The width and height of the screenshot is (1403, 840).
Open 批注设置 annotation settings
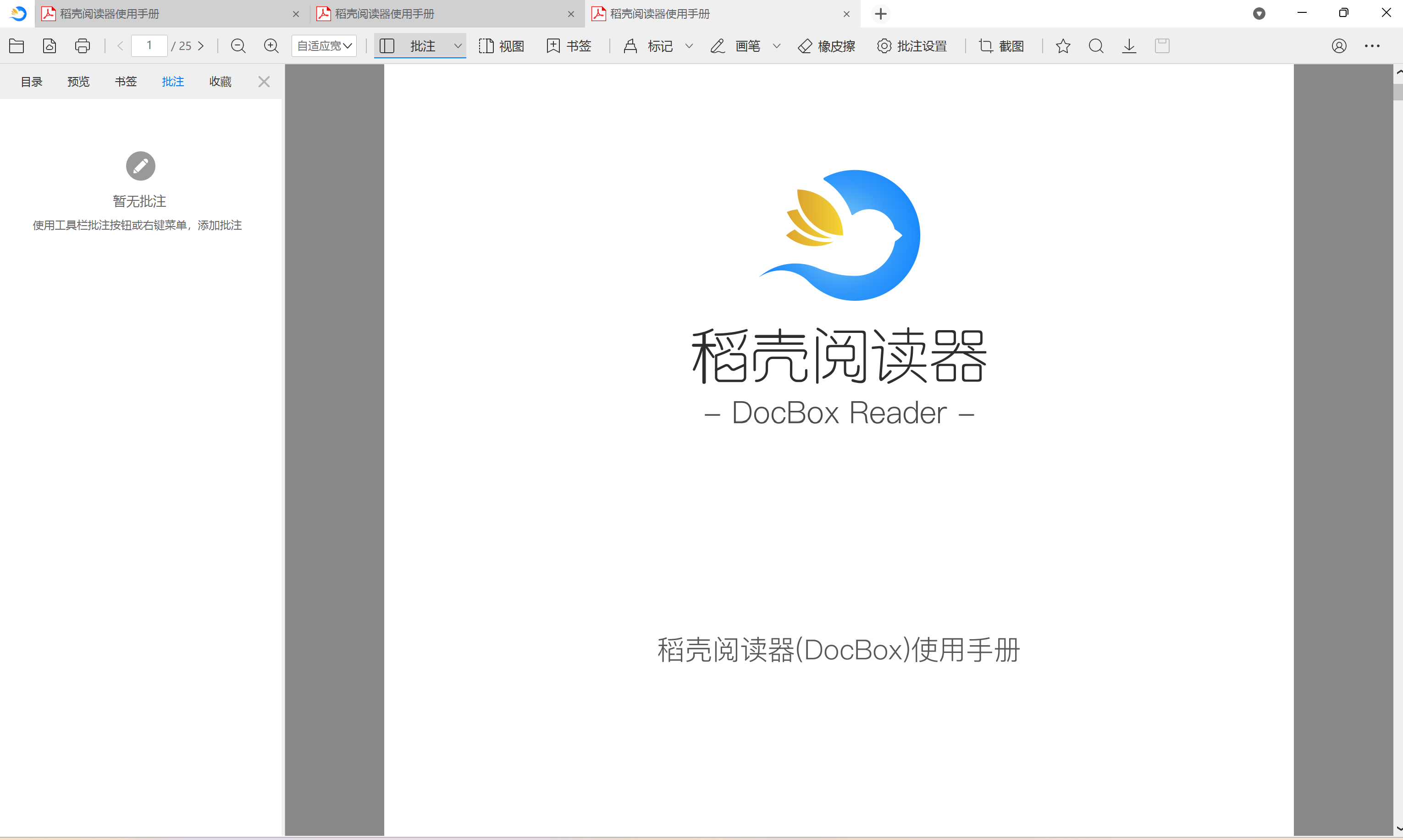[x=912, y=46]
